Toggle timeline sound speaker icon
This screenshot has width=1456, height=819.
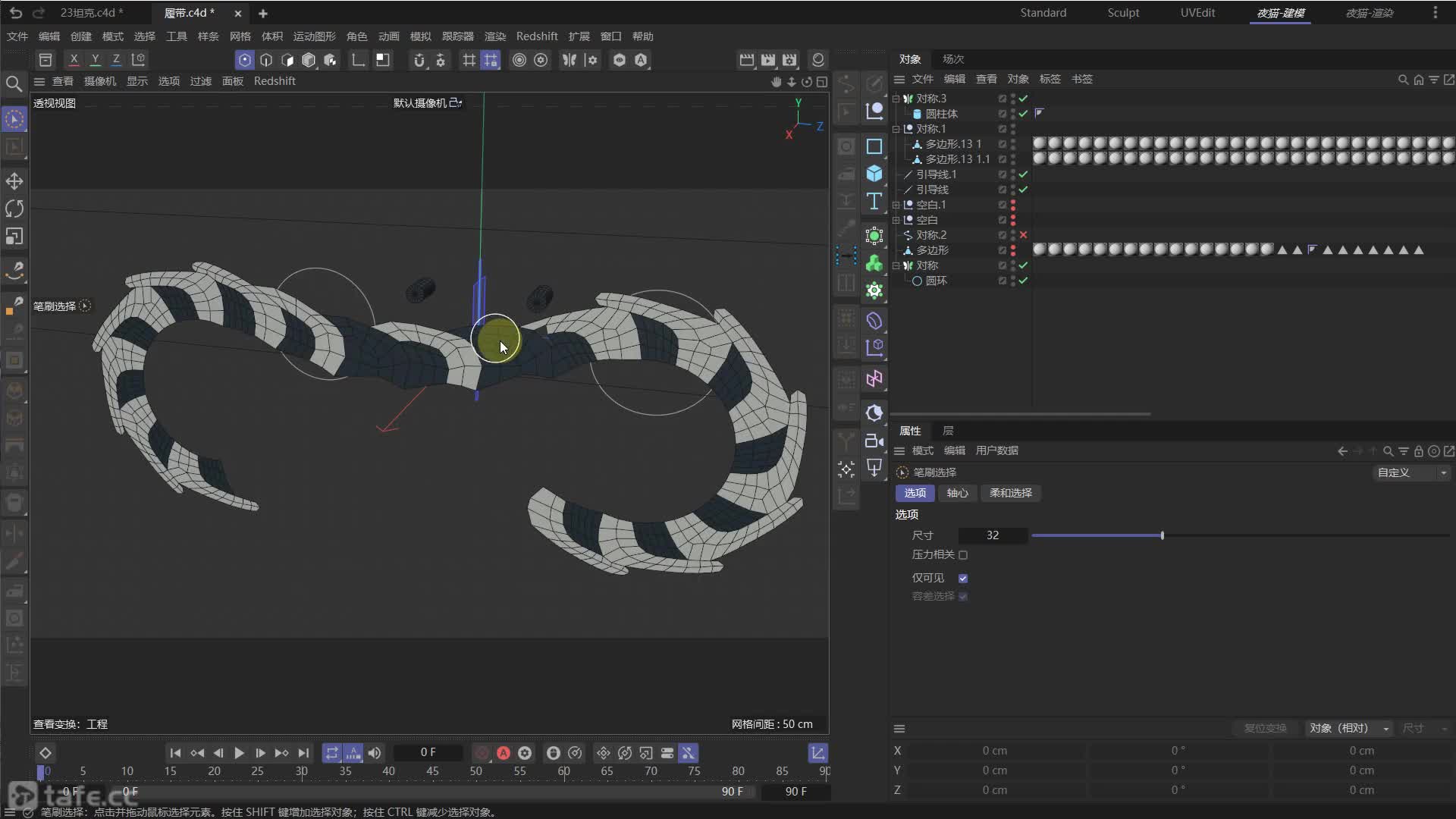[375, 753]
